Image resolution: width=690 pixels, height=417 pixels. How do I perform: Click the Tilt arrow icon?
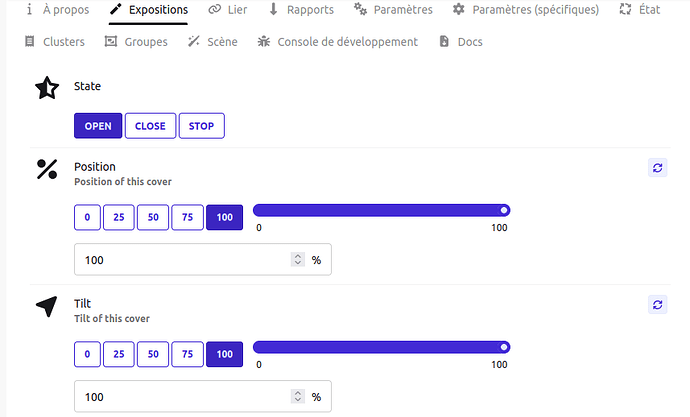tap(47, 306)
